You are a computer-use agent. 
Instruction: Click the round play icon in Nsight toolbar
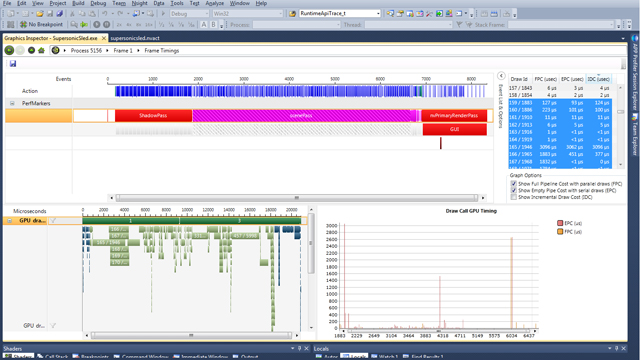96,24
